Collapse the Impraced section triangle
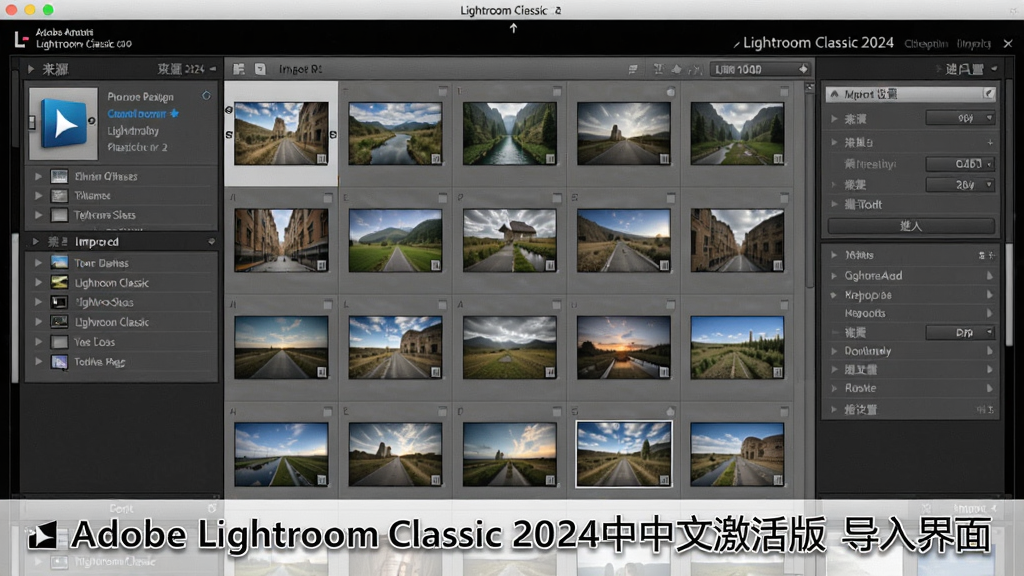The height and width of the screenshot is (576, 1024). [35, 242]
